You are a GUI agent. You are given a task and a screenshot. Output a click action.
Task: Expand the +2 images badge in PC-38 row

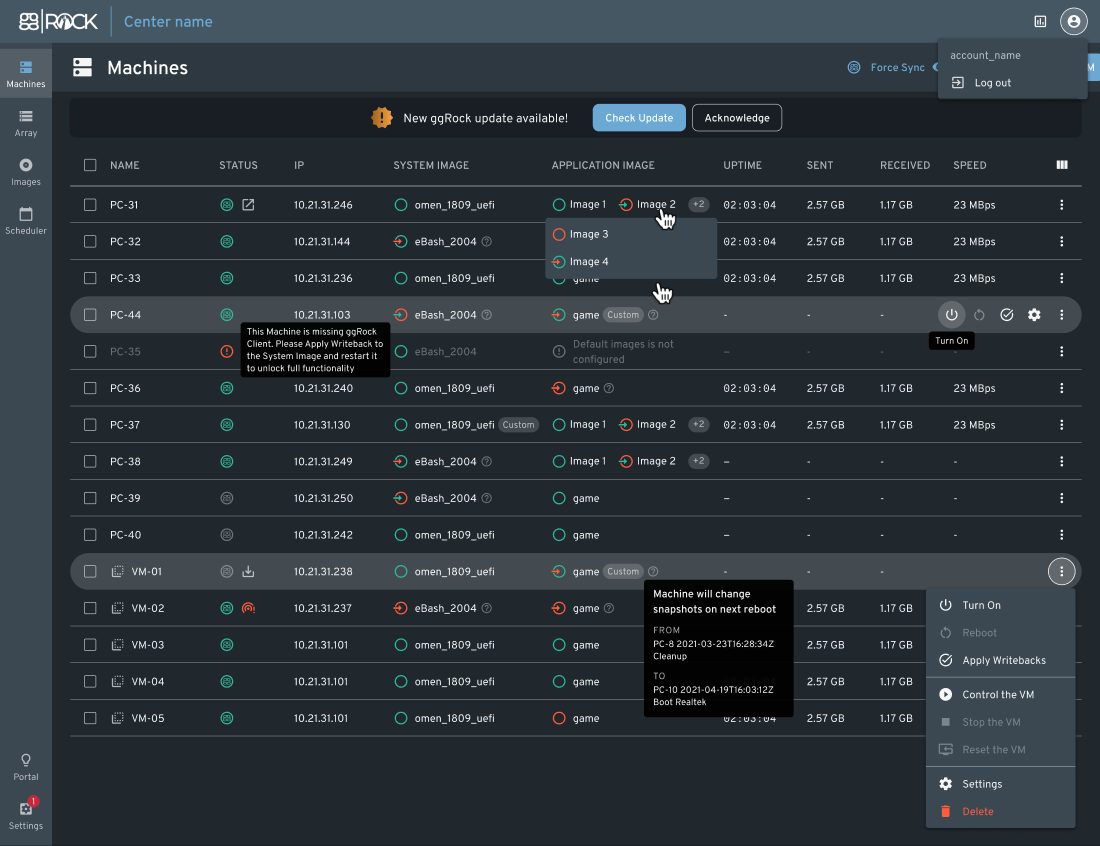(698, 461)
